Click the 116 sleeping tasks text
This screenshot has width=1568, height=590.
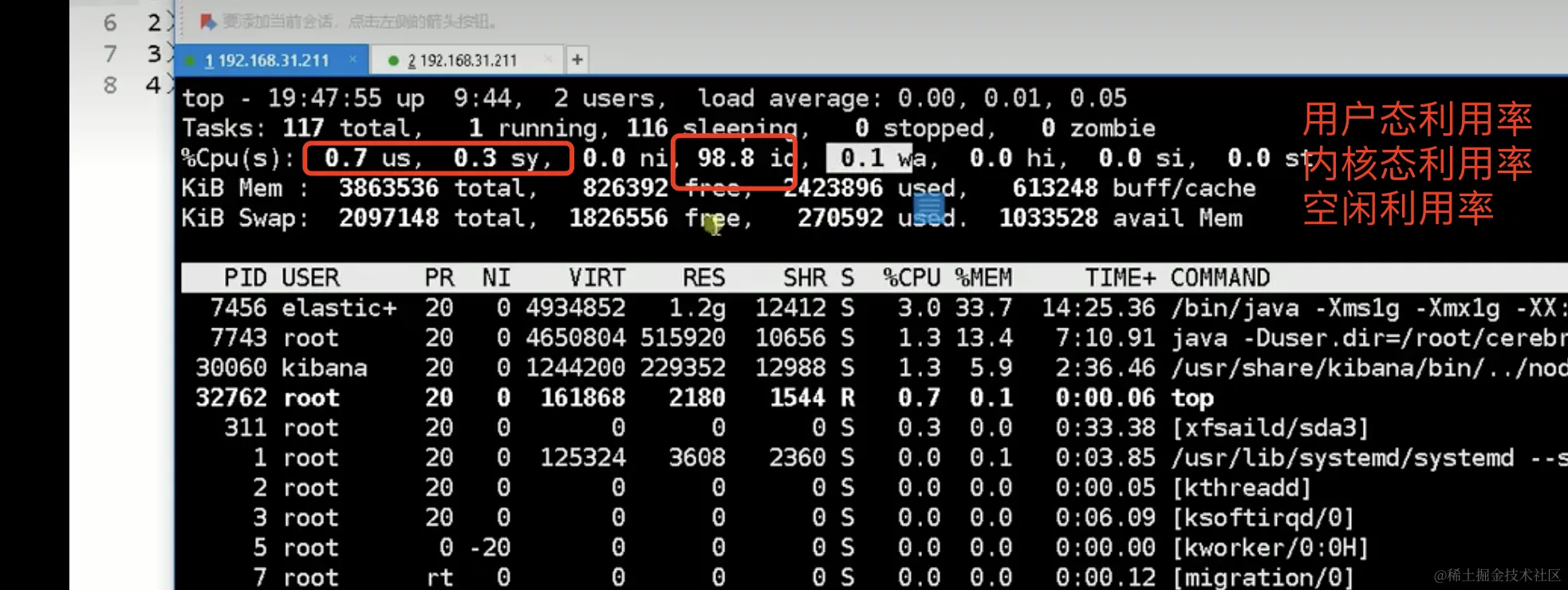click(713, 128)
